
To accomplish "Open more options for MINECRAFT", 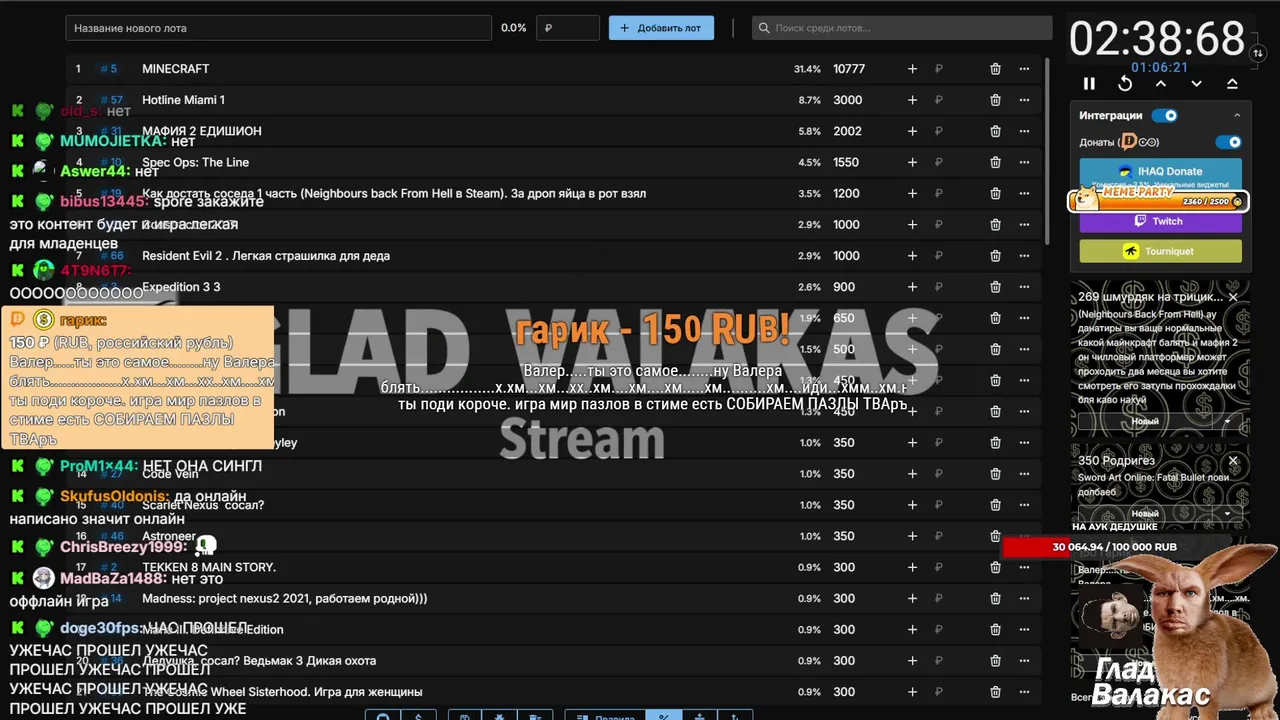I will 1024,69.
